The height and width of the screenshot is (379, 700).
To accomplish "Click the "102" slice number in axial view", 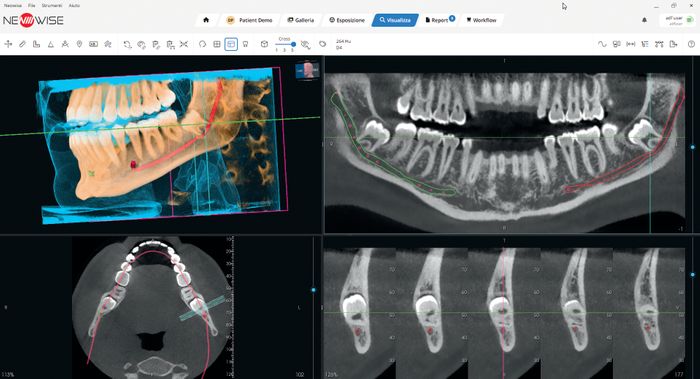I will 300,375.
